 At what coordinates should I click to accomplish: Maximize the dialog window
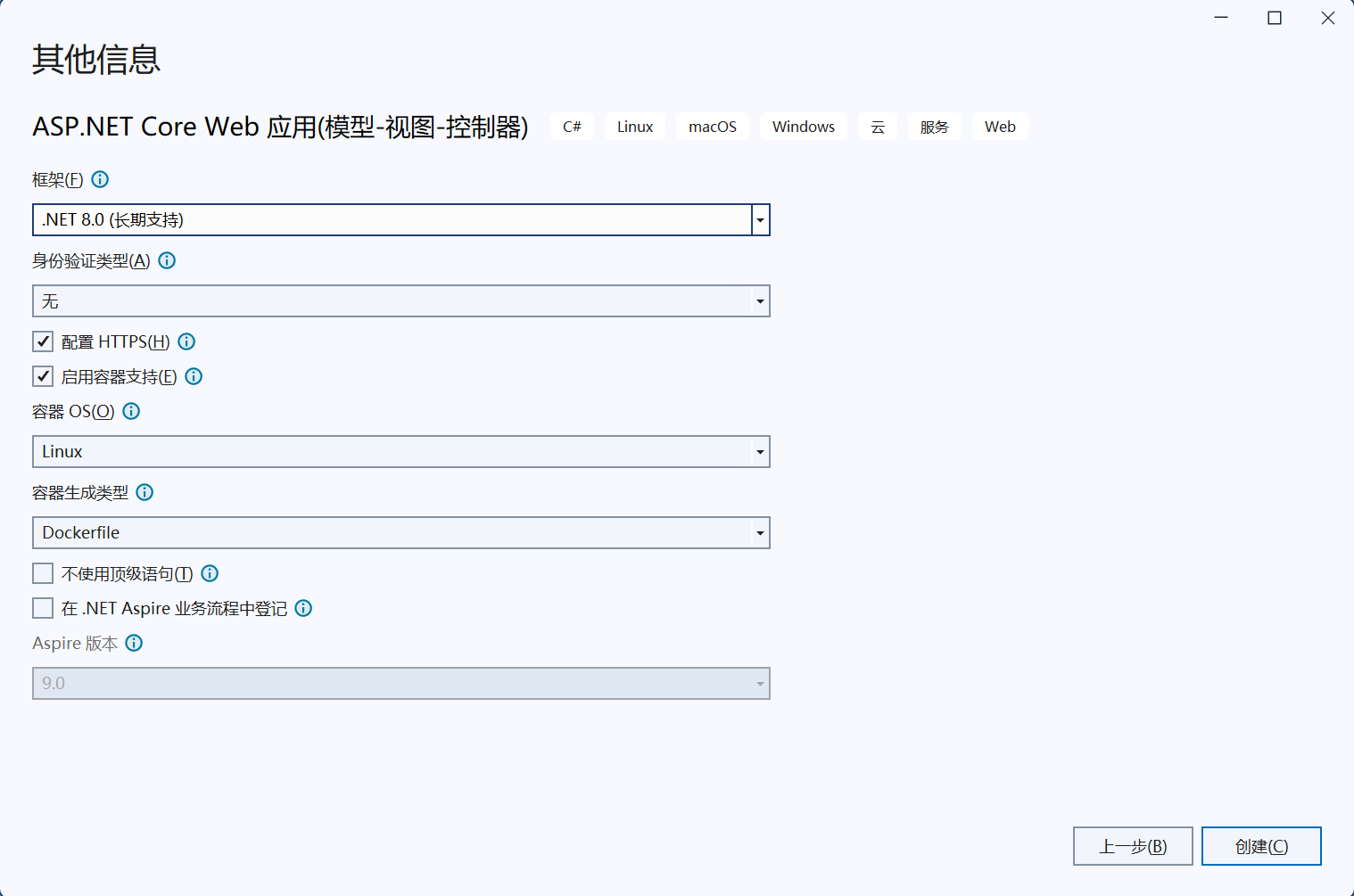pos(1275,18)
